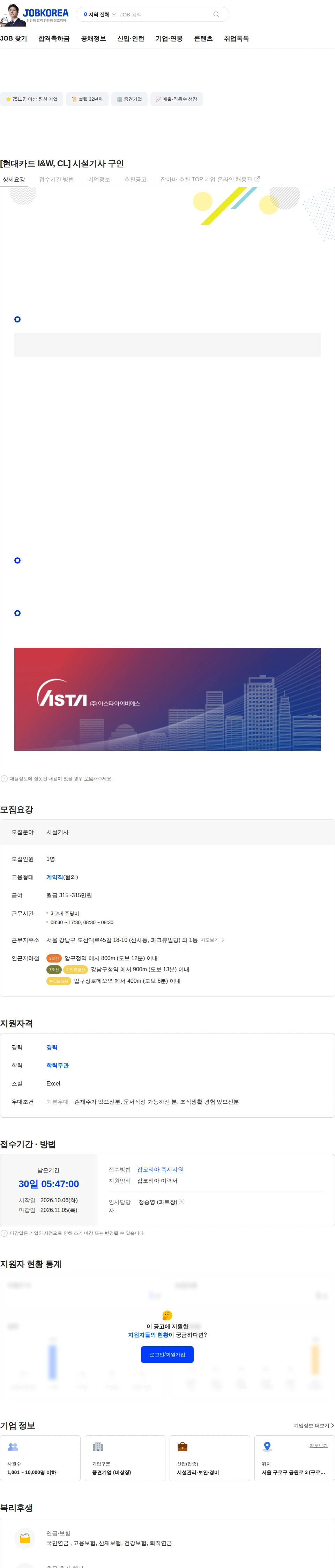
Task: Open the 취업톡톡 menu
Action: pos(237,38)
